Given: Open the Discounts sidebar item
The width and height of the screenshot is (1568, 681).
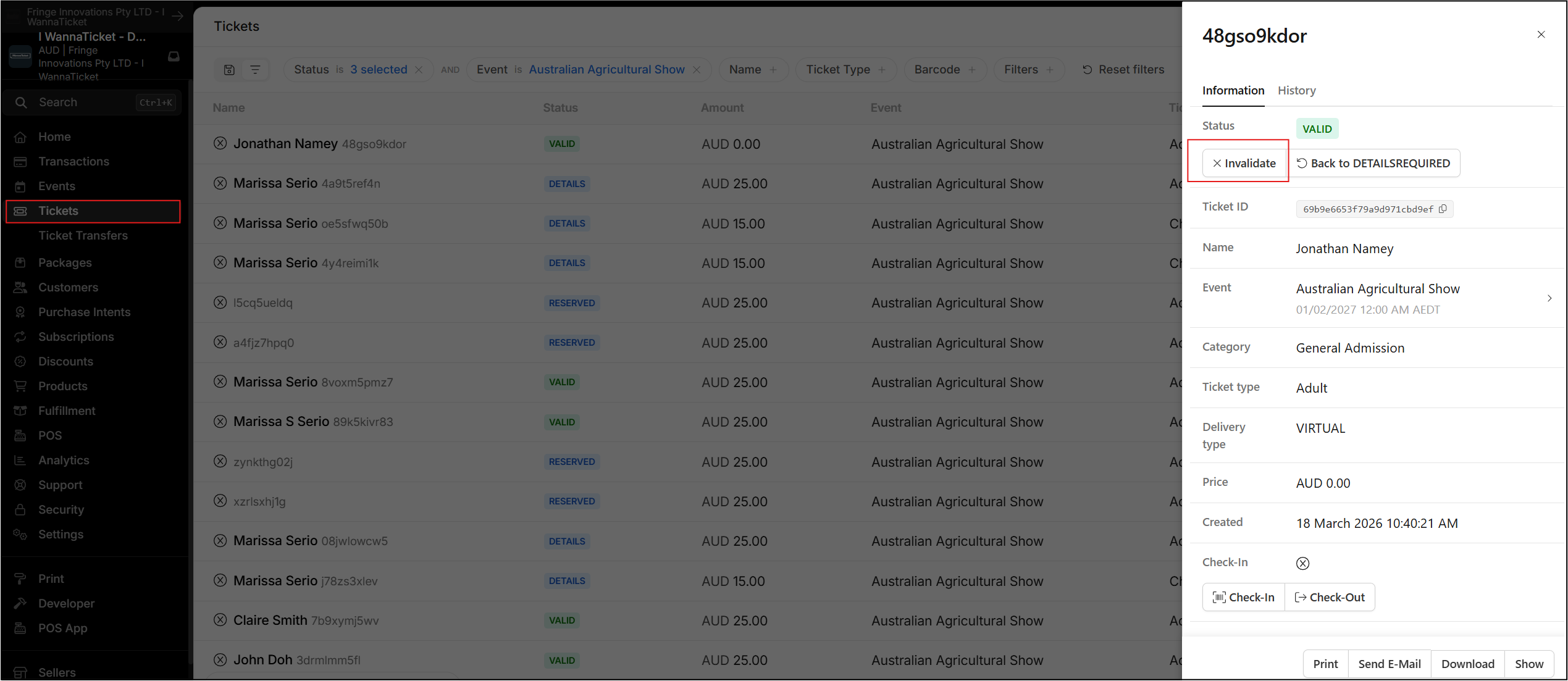Looking at the screenshot, I should [65, 361].
